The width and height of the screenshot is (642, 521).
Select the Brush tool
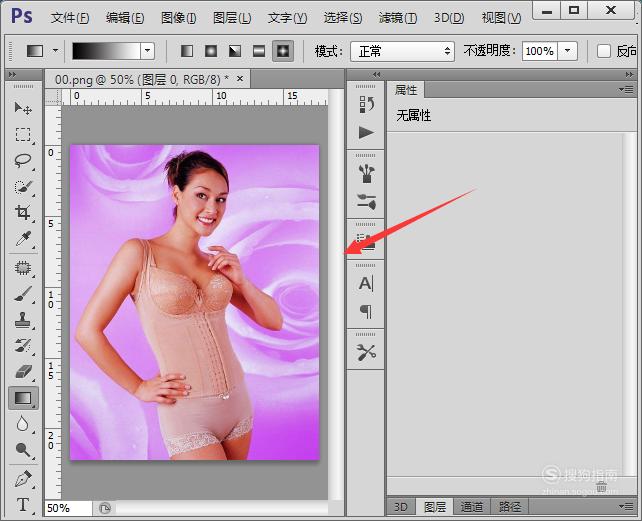(x=23, y=294)
